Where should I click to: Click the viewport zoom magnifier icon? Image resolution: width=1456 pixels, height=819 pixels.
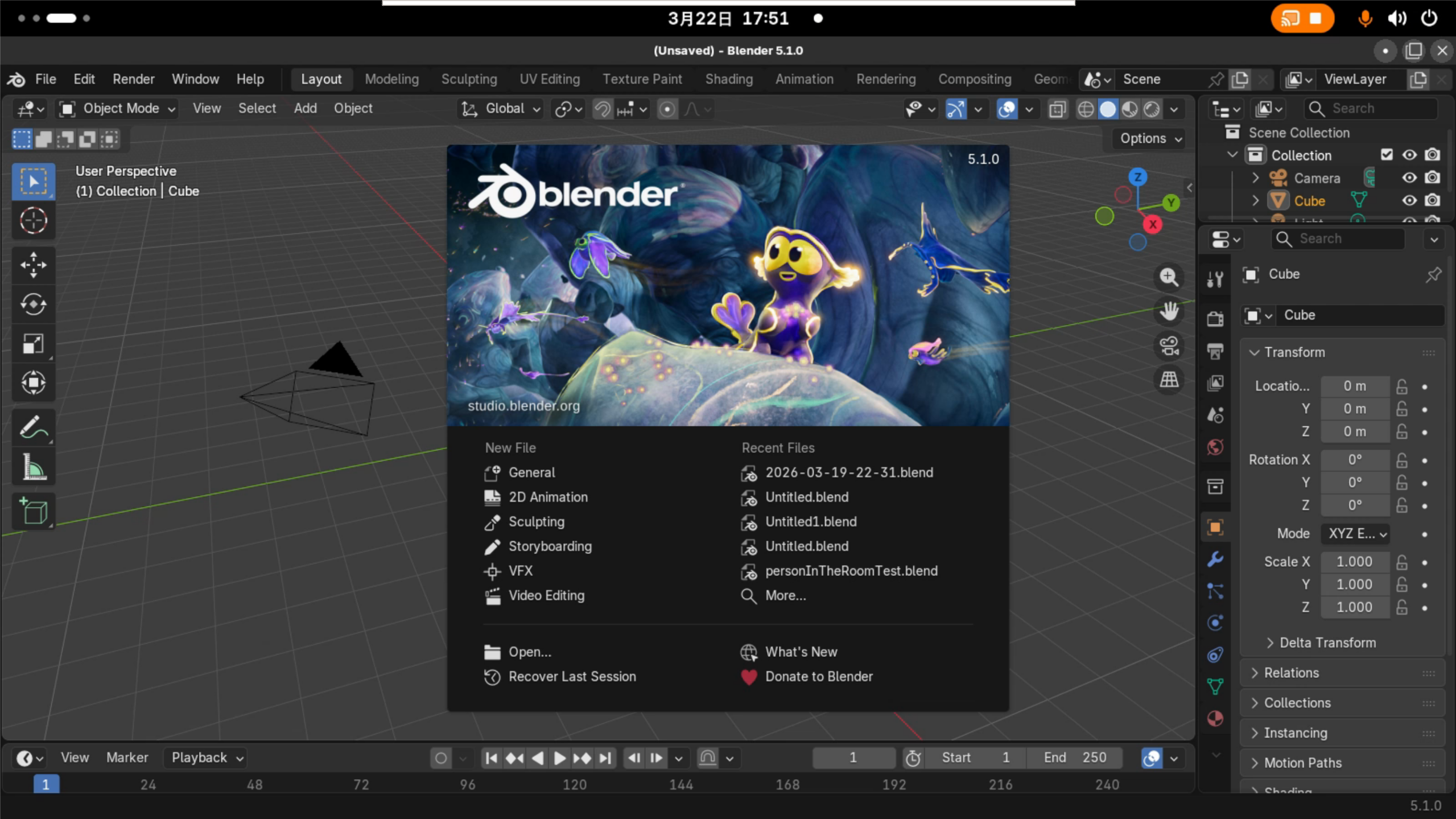(x=1169, y=277)
